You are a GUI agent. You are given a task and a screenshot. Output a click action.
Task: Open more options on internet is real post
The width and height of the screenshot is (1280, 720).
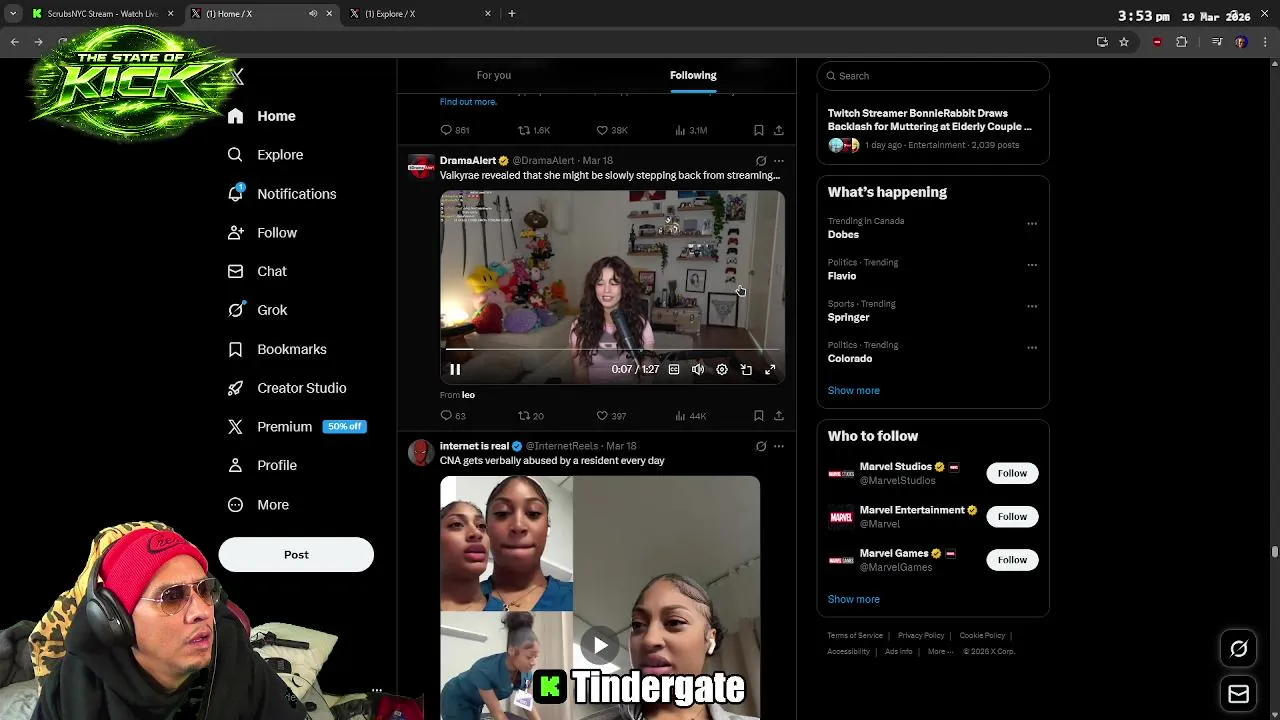point(779,447)
